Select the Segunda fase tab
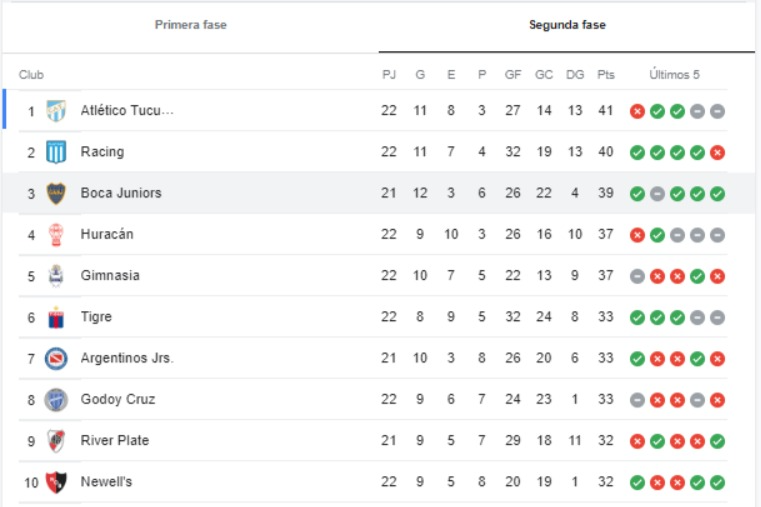Image resolution: width=761 pixels, height=507 pixels. click(567, 25)
